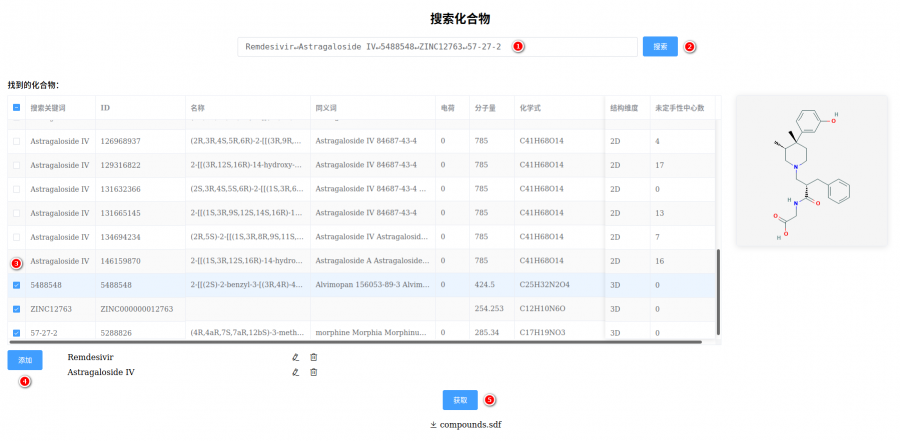
Task: Select the checkbox for ID 131632366
Action: 16,189
